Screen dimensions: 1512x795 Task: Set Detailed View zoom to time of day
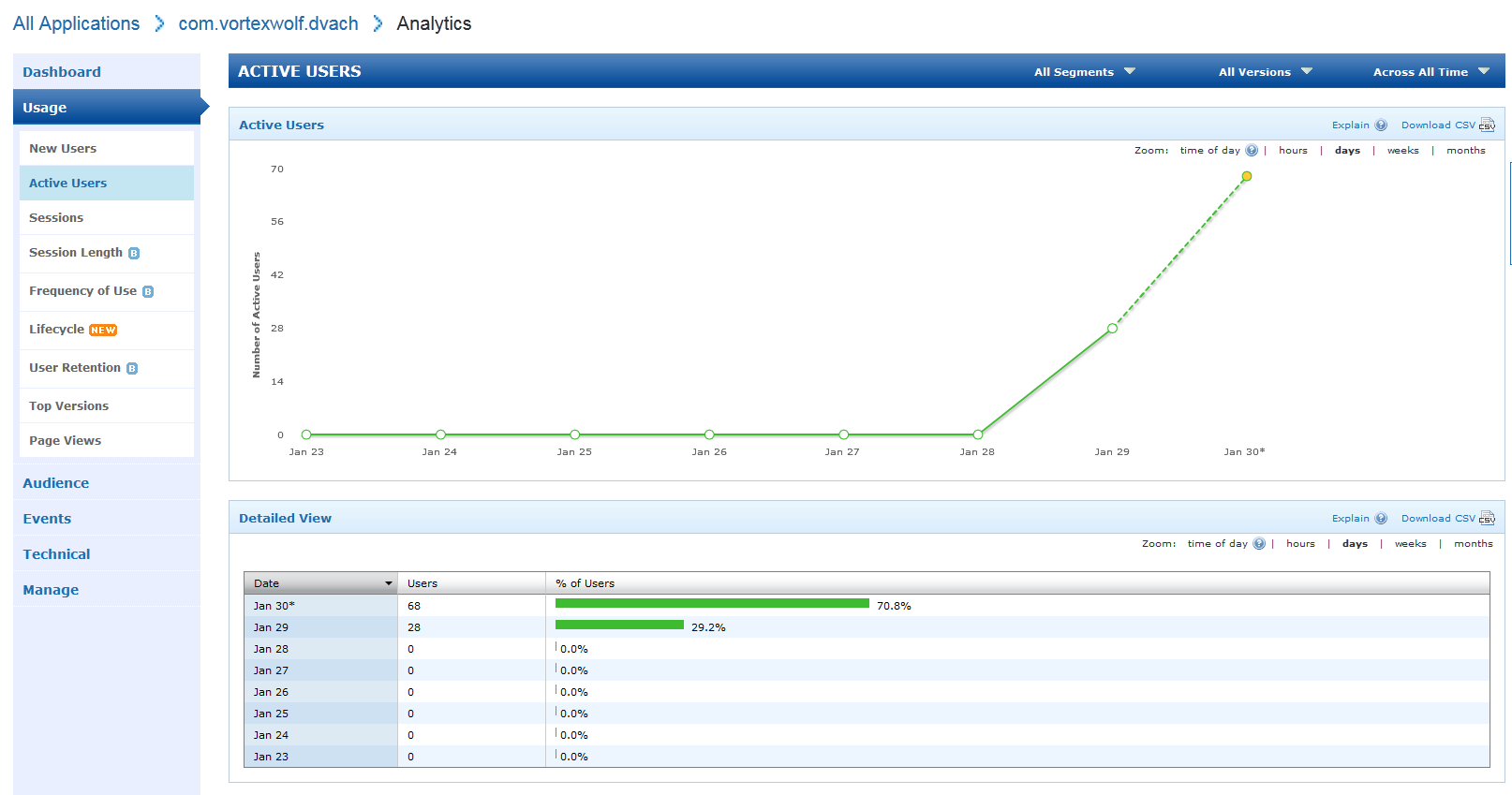1217,544
